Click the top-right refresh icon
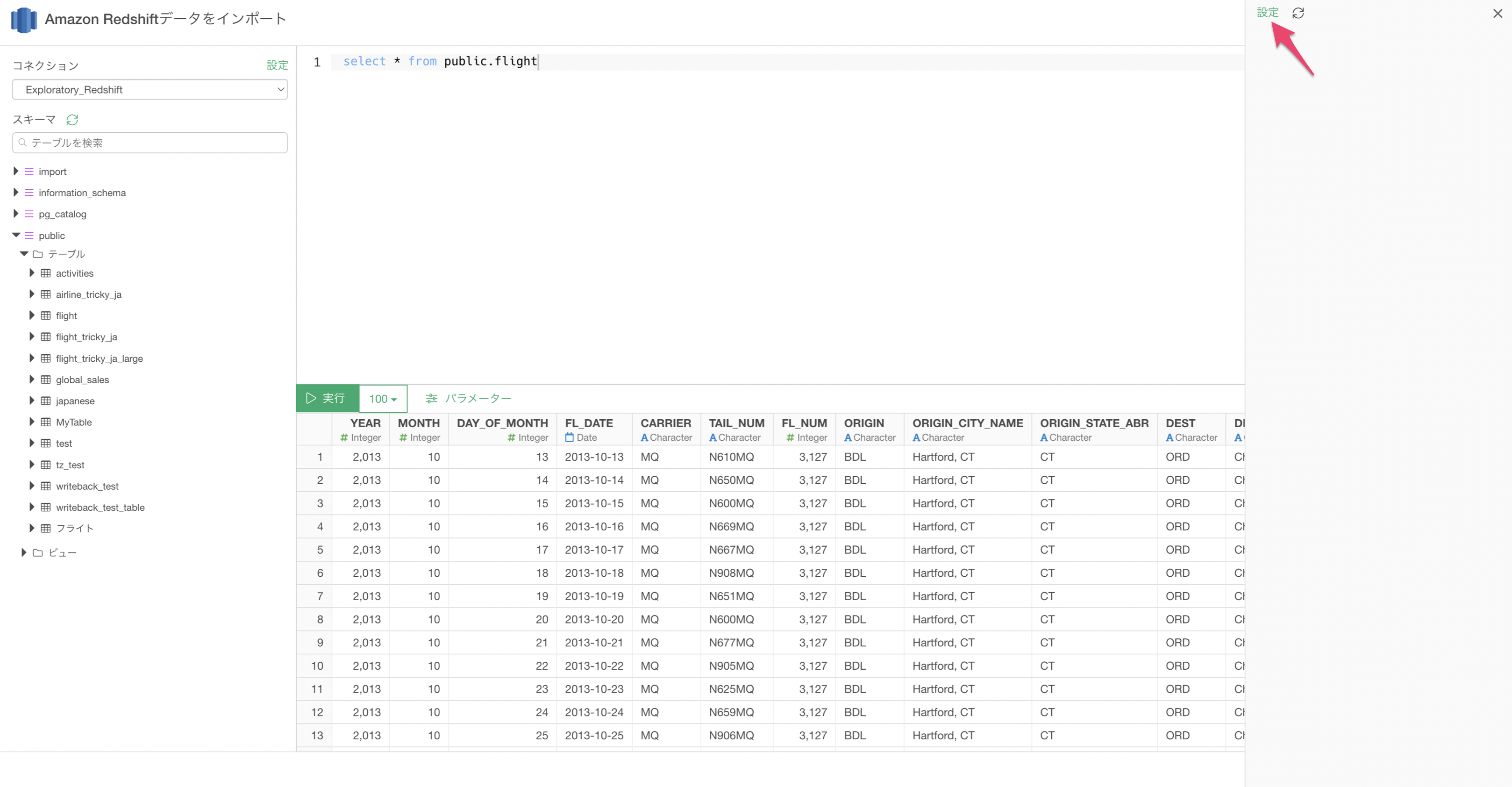 click(1298, 13)
